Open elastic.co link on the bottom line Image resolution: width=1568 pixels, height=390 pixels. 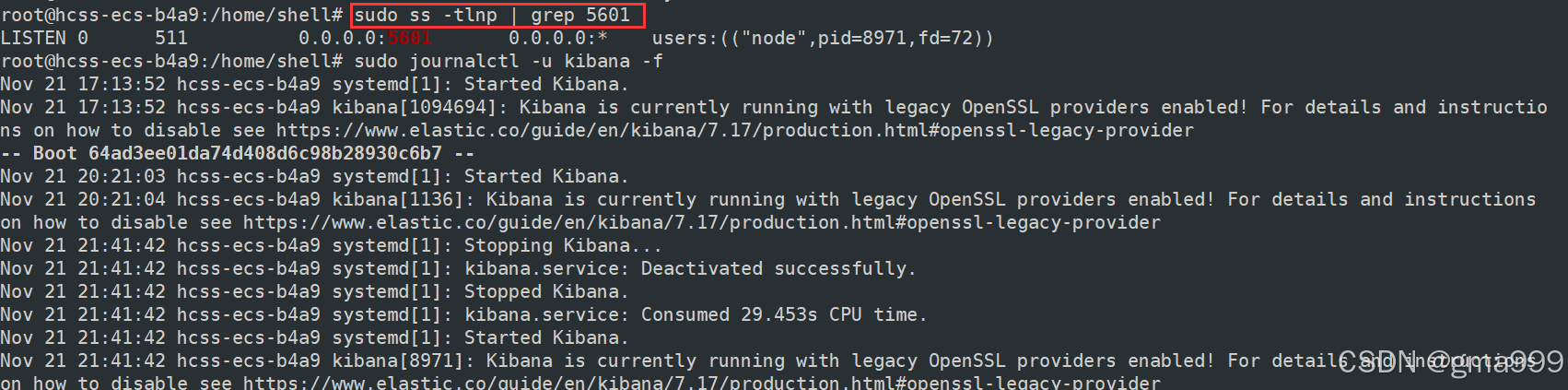coord(701,382)
